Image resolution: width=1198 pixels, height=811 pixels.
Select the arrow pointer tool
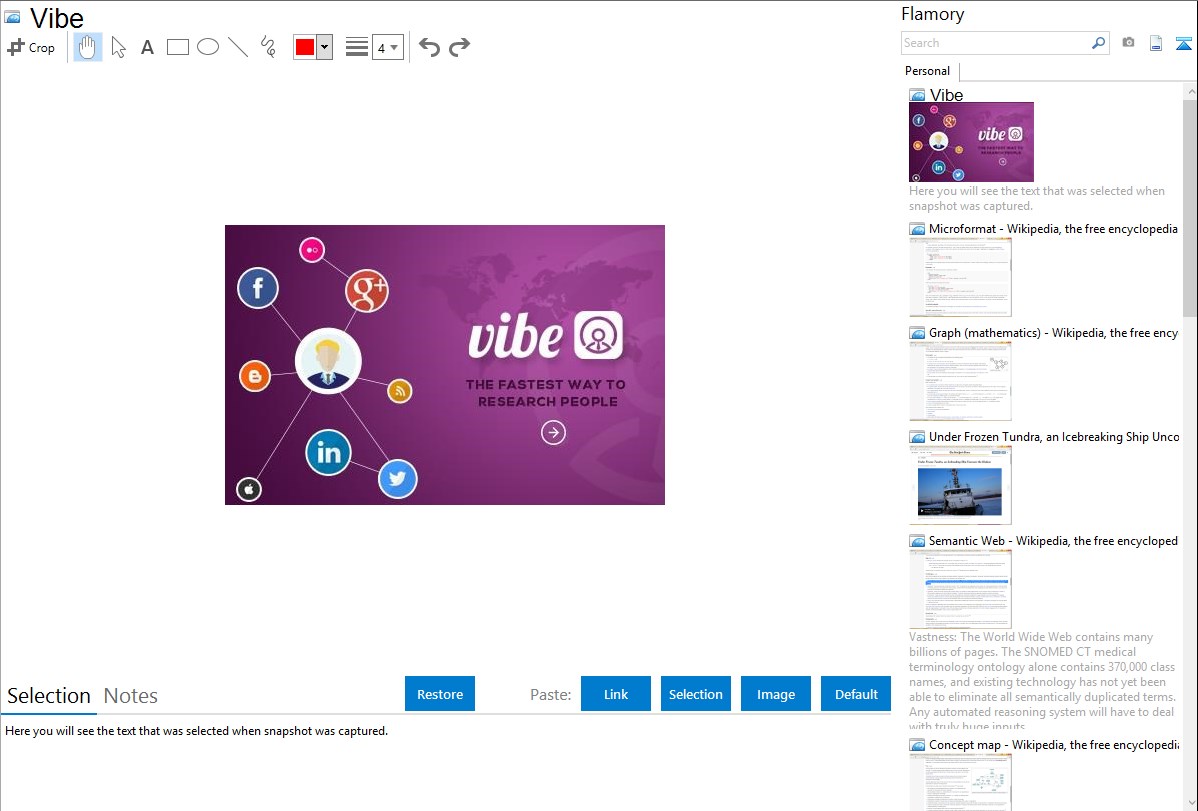118,47
